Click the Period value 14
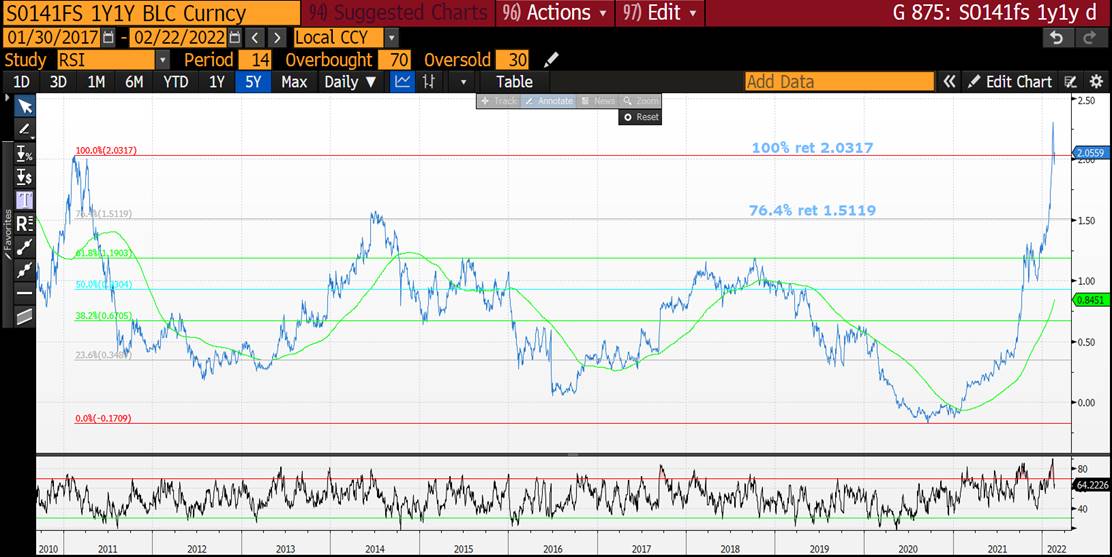 pyautogui.click(x=255, y=60)
